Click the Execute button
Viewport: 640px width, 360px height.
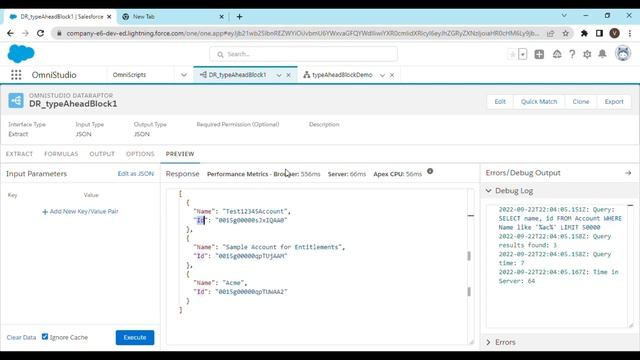coord(135,338)
